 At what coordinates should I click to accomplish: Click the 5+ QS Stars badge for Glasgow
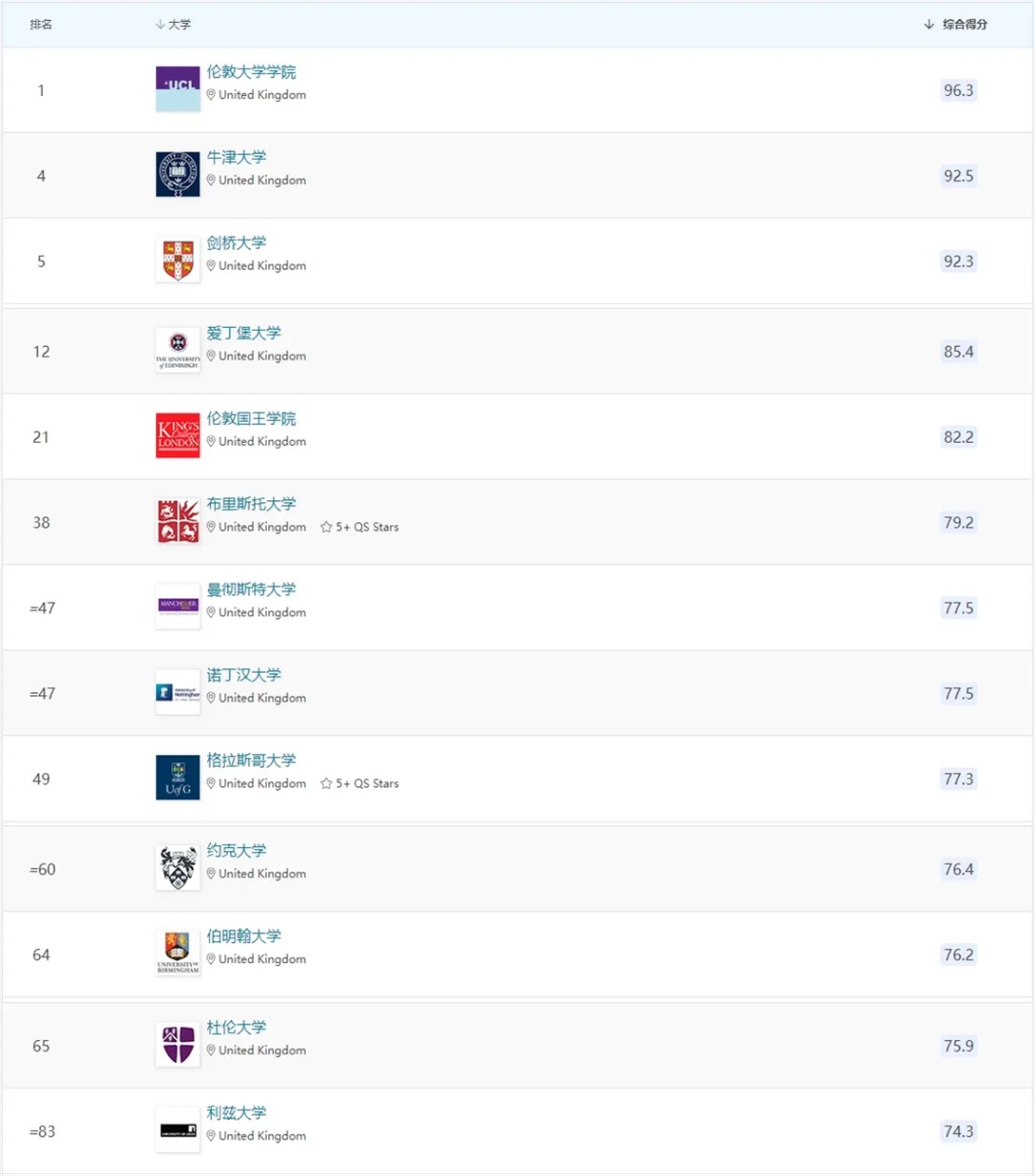pos(359,783)
